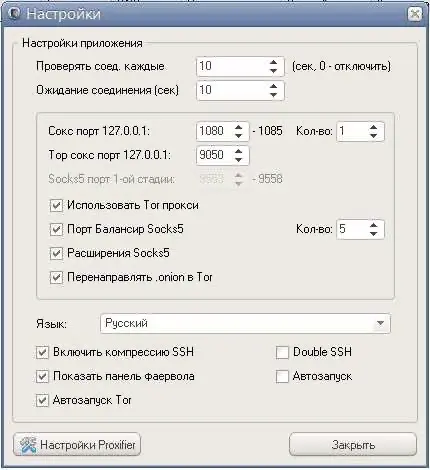Viewport: 430px width, 470px height.
Task: Open Настройки Proxifier with the tools icon
Action: point(77,445)
